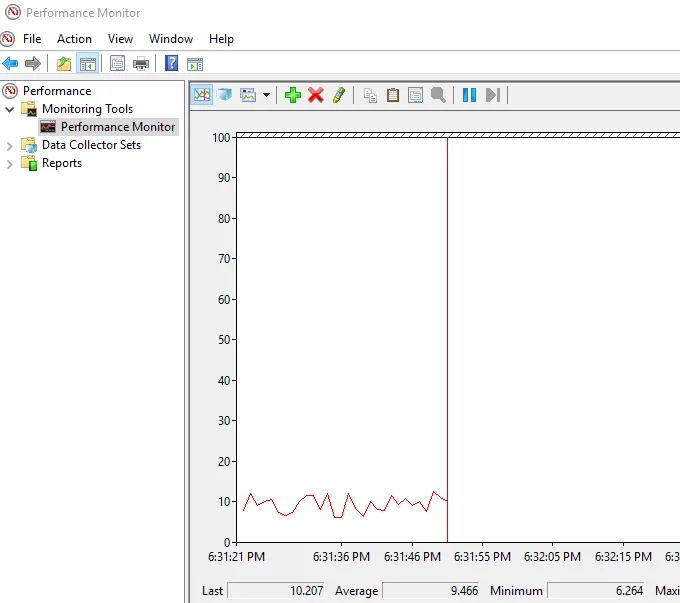Select the Performance root tree item
This screenshot has width=680, height=603.
coord(56,90)
